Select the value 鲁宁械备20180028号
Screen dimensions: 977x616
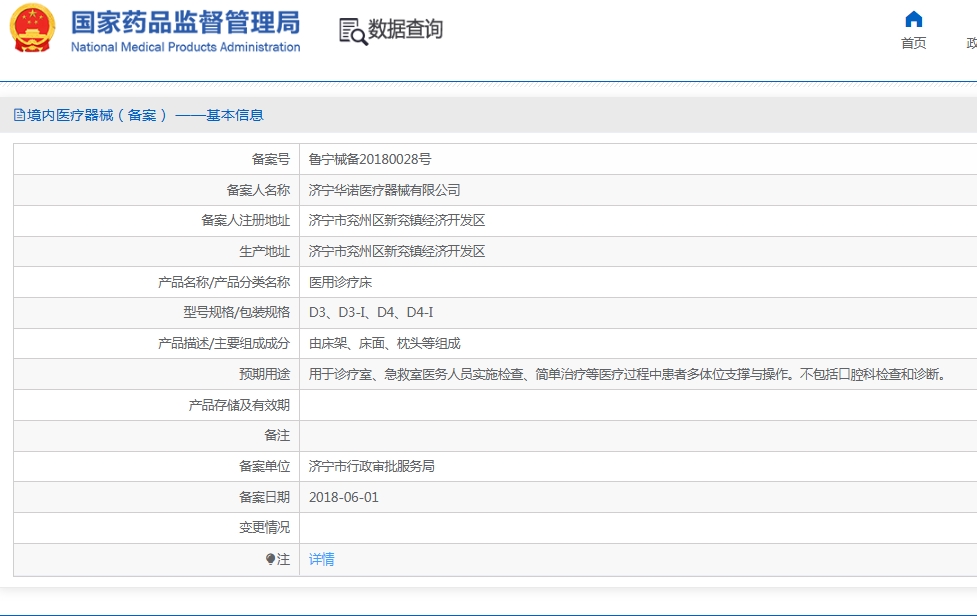[x=370, y=159]
